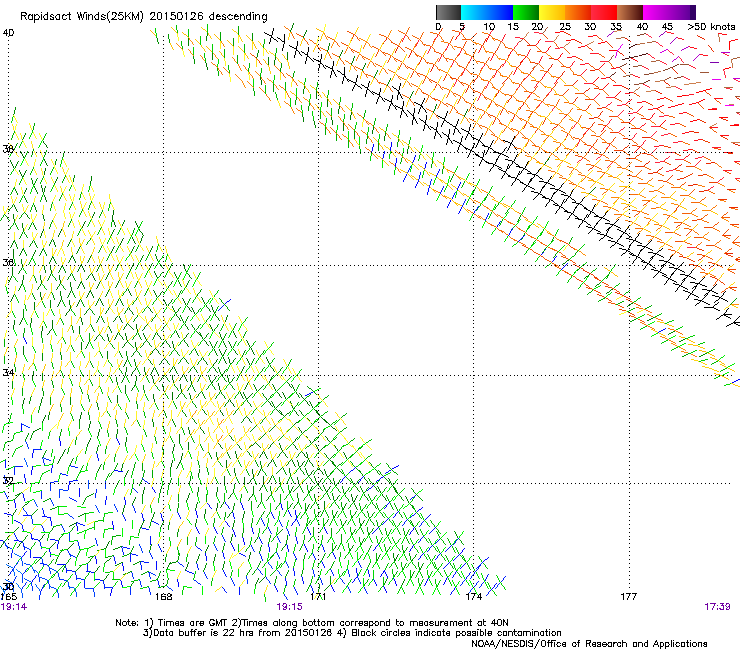Screen dimensions: 740x650
Task: Click the date '20150126' in the title
Action: (x=177, y=17)
